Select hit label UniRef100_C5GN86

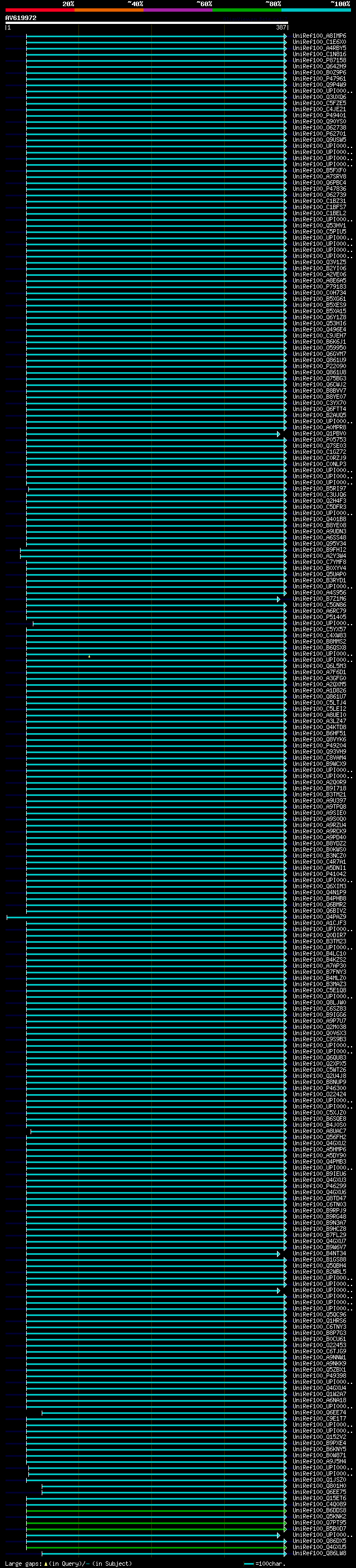pyautogui.click(x=319, y=605)
